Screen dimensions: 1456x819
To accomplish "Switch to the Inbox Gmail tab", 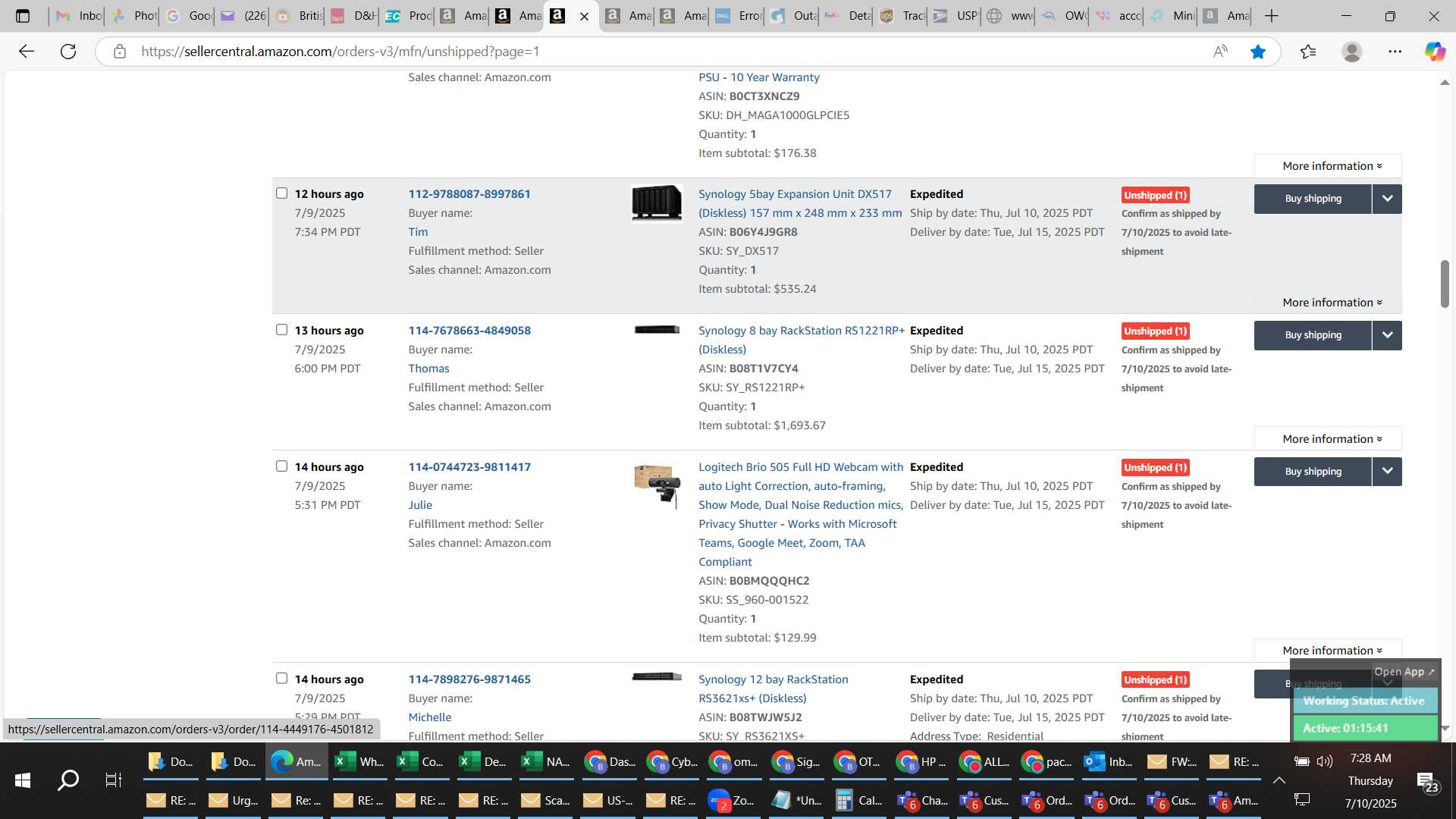I will [x=78, y=16].
